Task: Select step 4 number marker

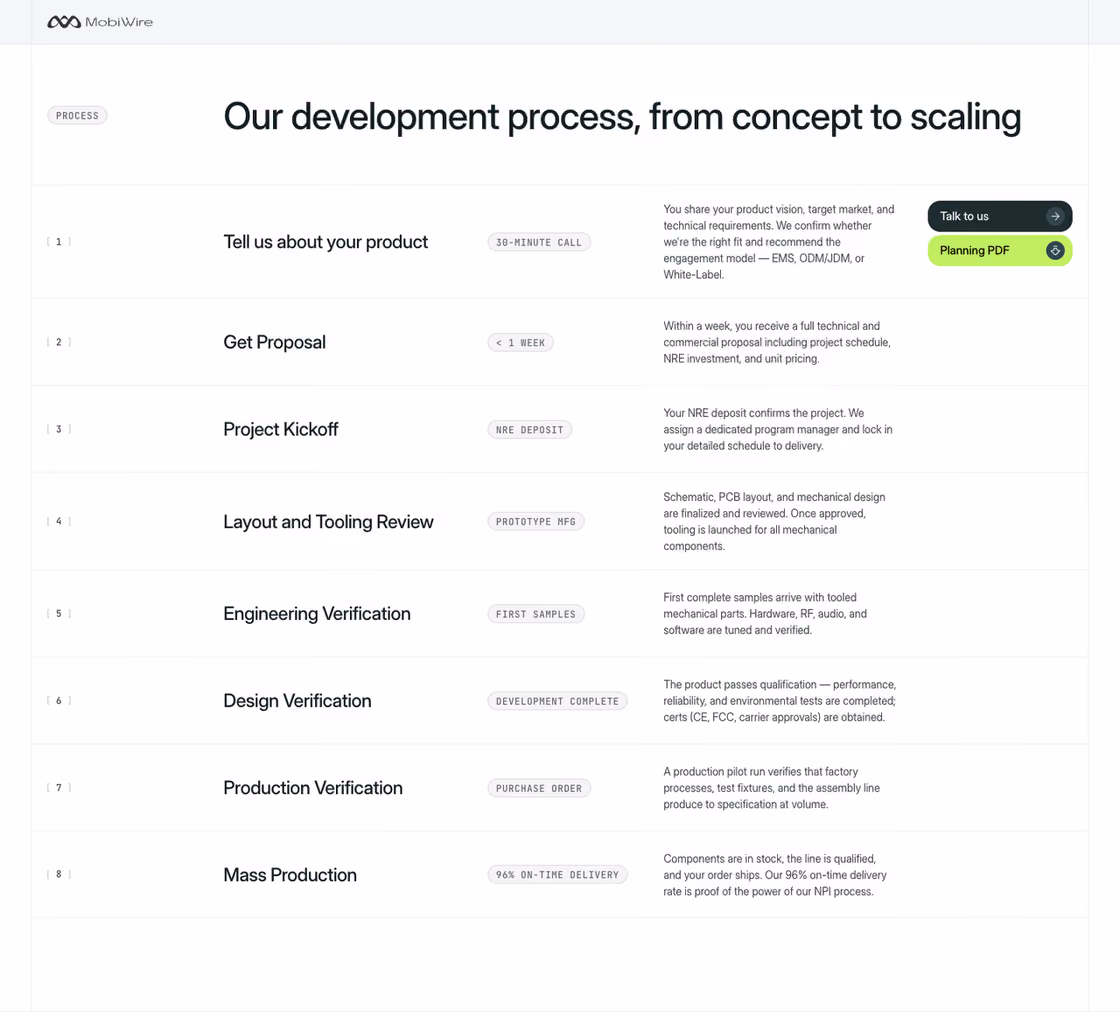Action: click(59, 521)
